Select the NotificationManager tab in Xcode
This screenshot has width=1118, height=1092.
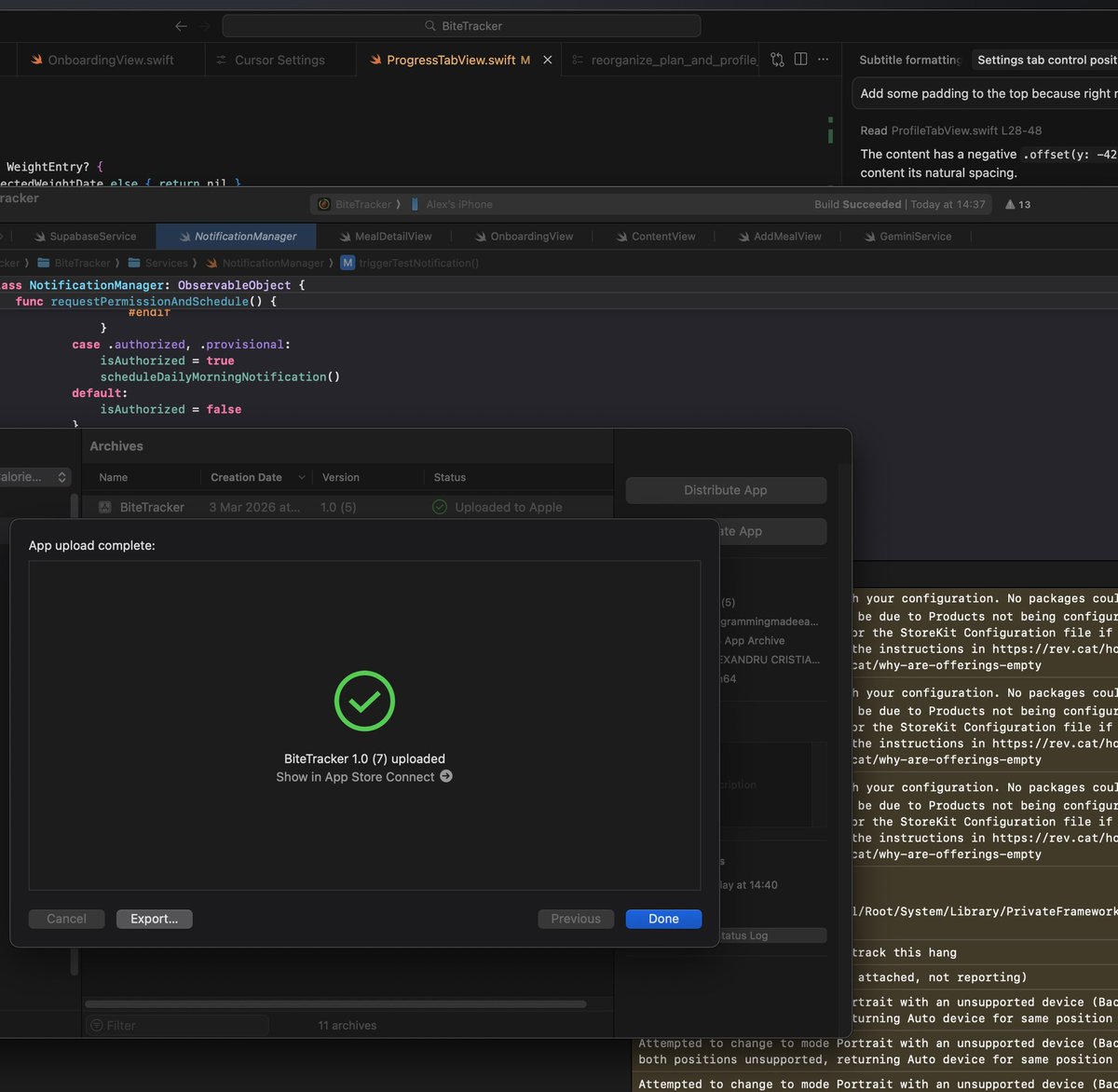237,237
